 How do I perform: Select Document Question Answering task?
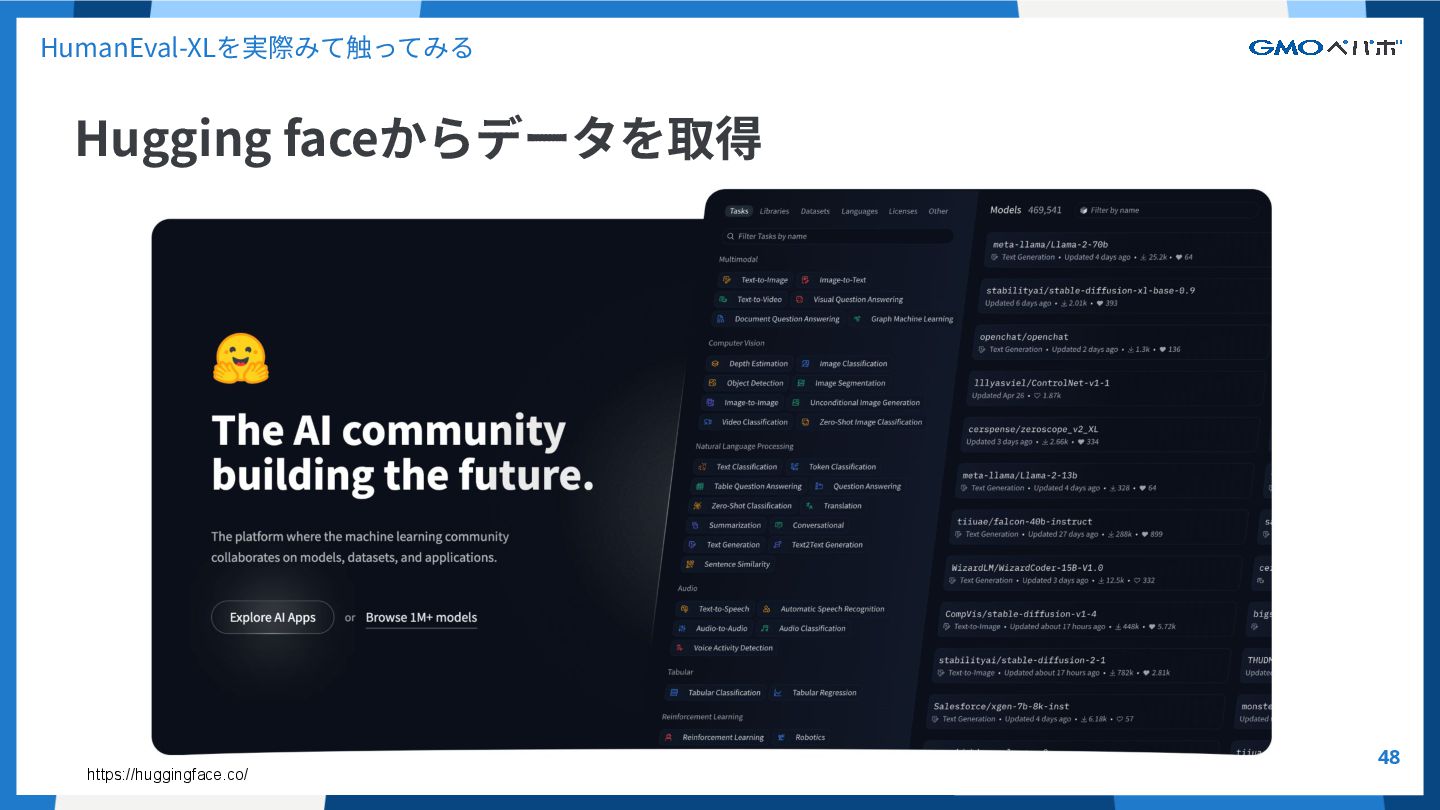[777, 319]
